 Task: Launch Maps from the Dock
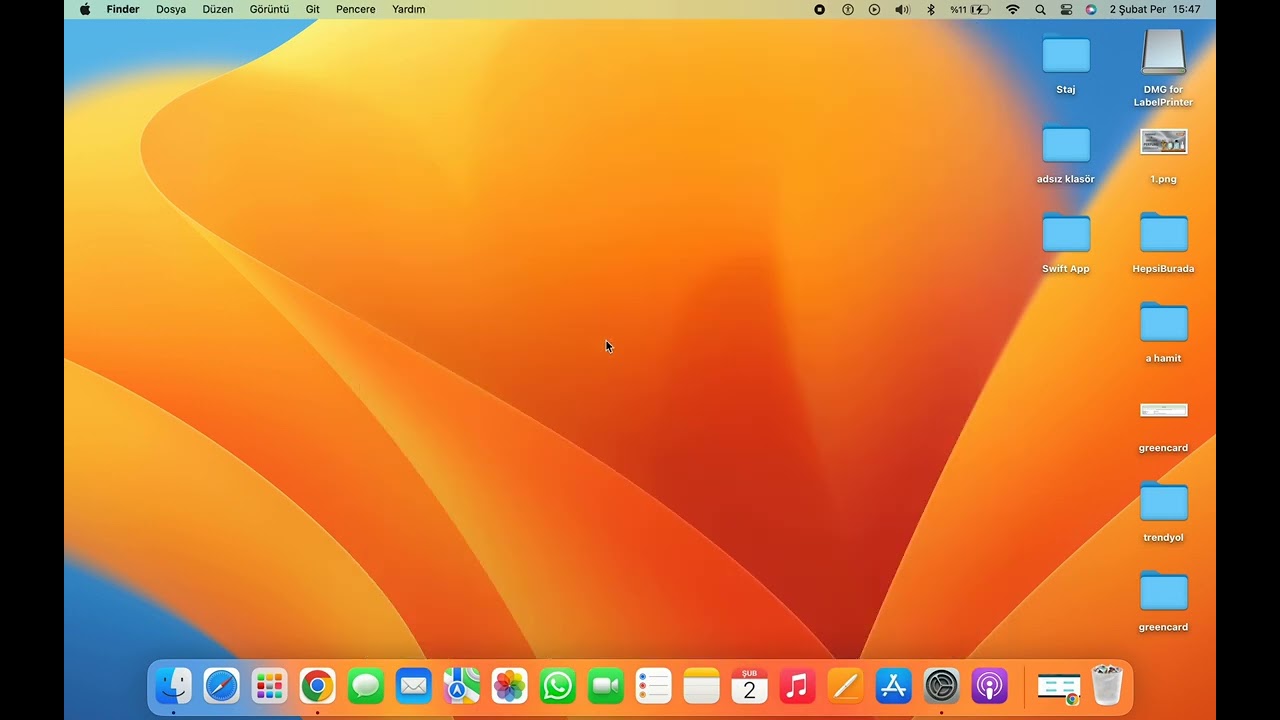click(x=461, y=686)
